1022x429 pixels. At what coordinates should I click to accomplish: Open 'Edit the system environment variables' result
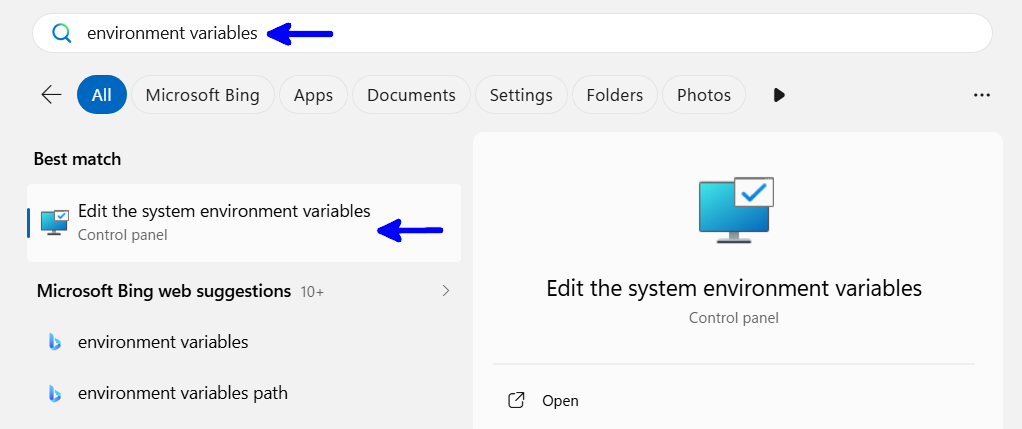point(224,222)
